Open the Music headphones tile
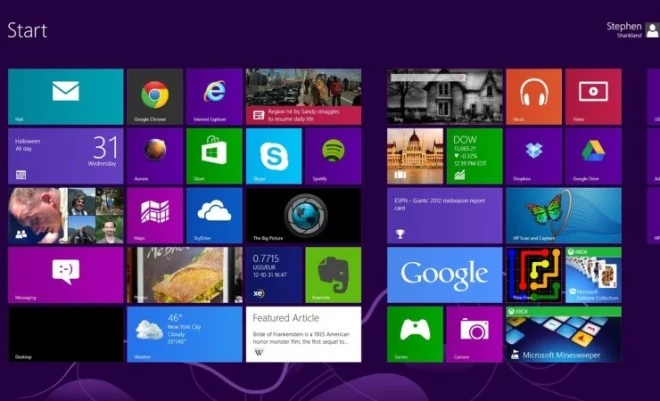 pyautogui.click(x=534, y=97)
